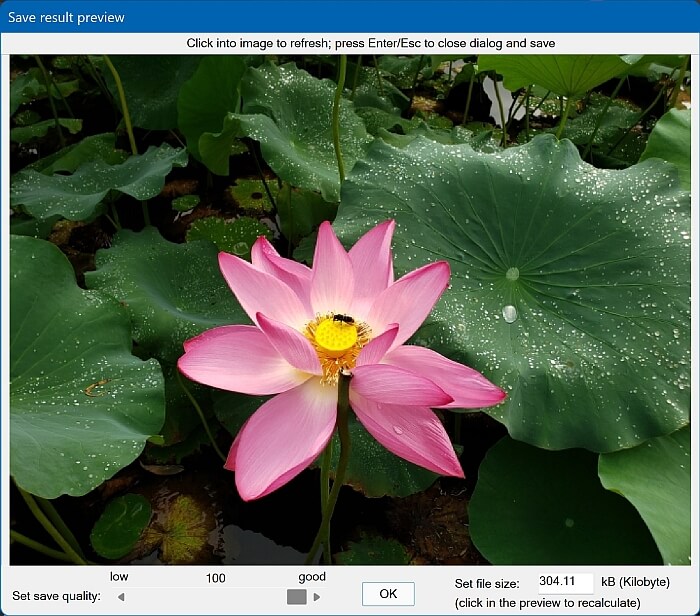Click the 'Set save quality:' label
This screenshot has height=616, width=700.
coord(56,596)
